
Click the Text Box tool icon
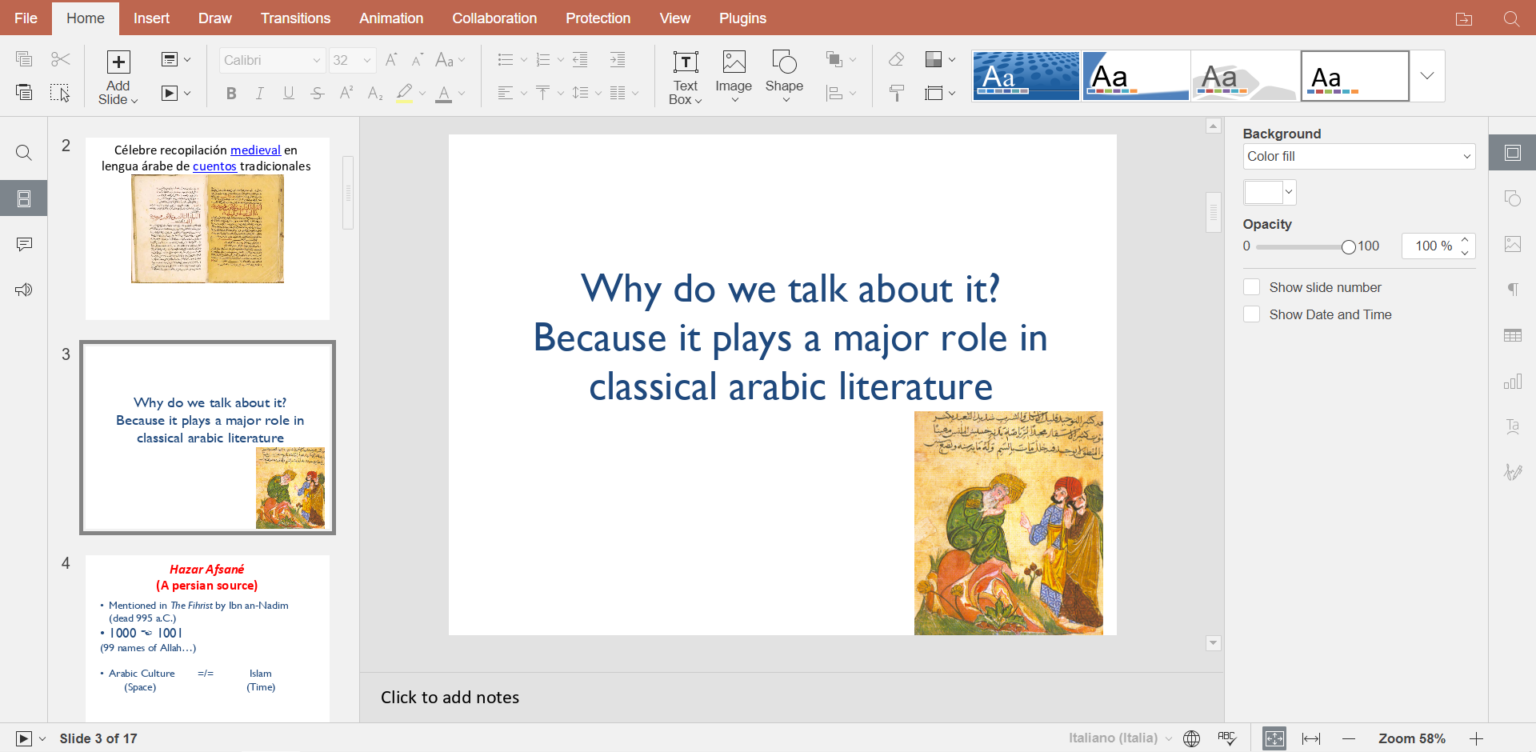(x=685, y=63)
